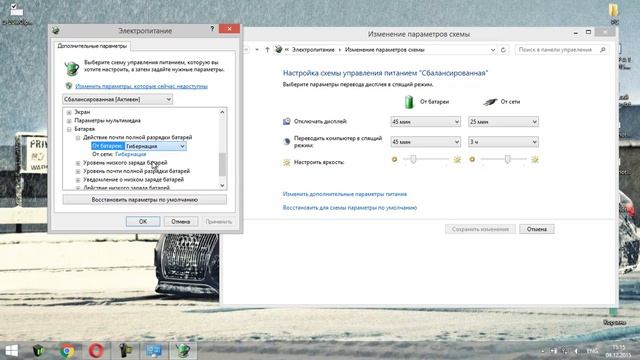Screen dimensions: 640x360
Task: Click the green shield taskbar icon
Action: coord(38,351)
